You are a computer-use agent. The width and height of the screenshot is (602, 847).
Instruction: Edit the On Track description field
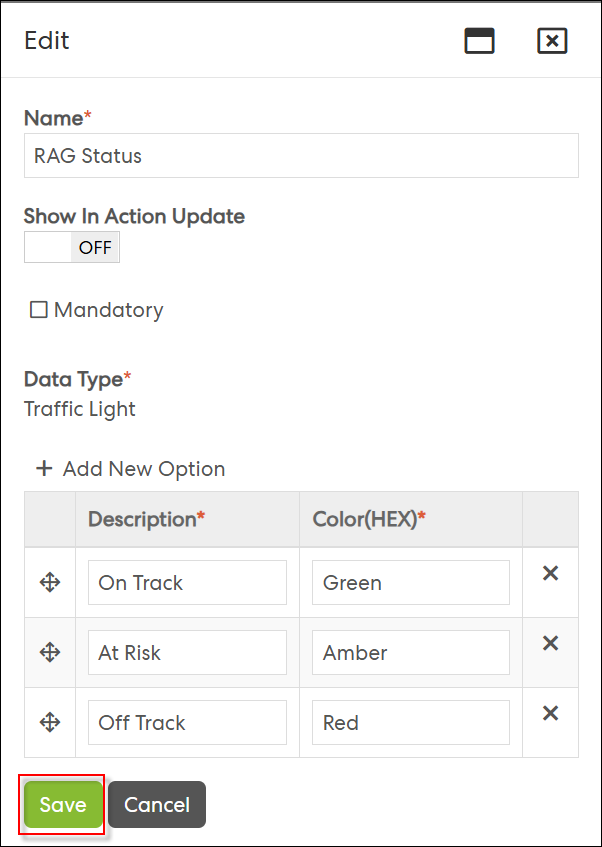[x=187, y=582]
